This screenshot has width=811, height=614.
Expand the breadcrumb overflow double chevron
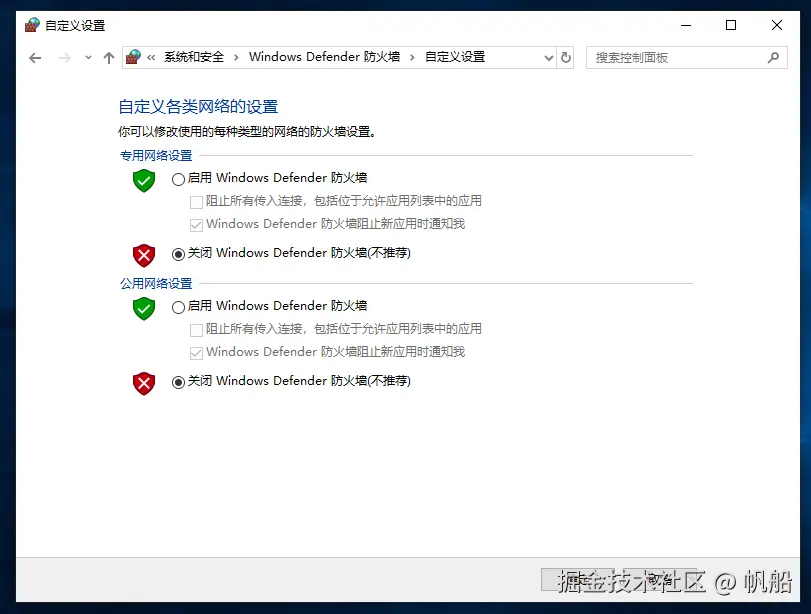pos(151,57)
